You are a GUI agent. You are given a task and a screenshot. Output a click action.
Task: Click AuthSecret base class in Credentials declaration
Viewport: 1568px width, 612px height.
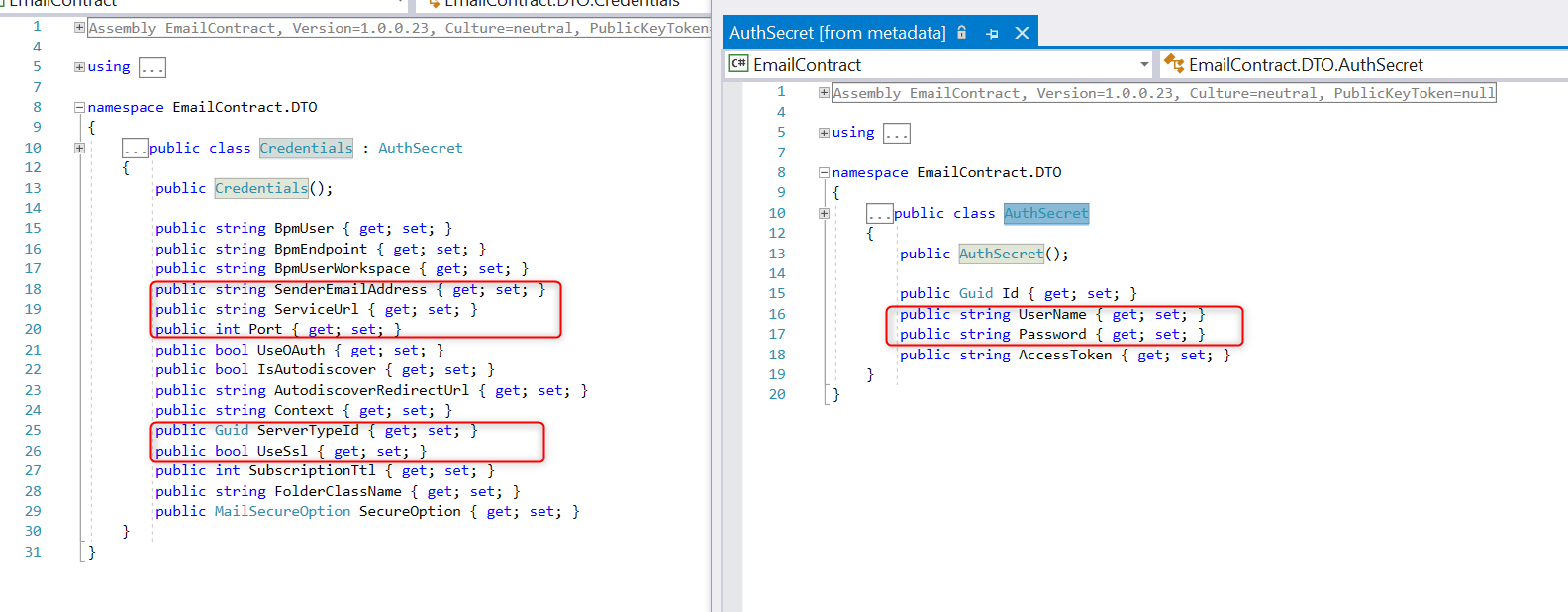tap(420, 148)
